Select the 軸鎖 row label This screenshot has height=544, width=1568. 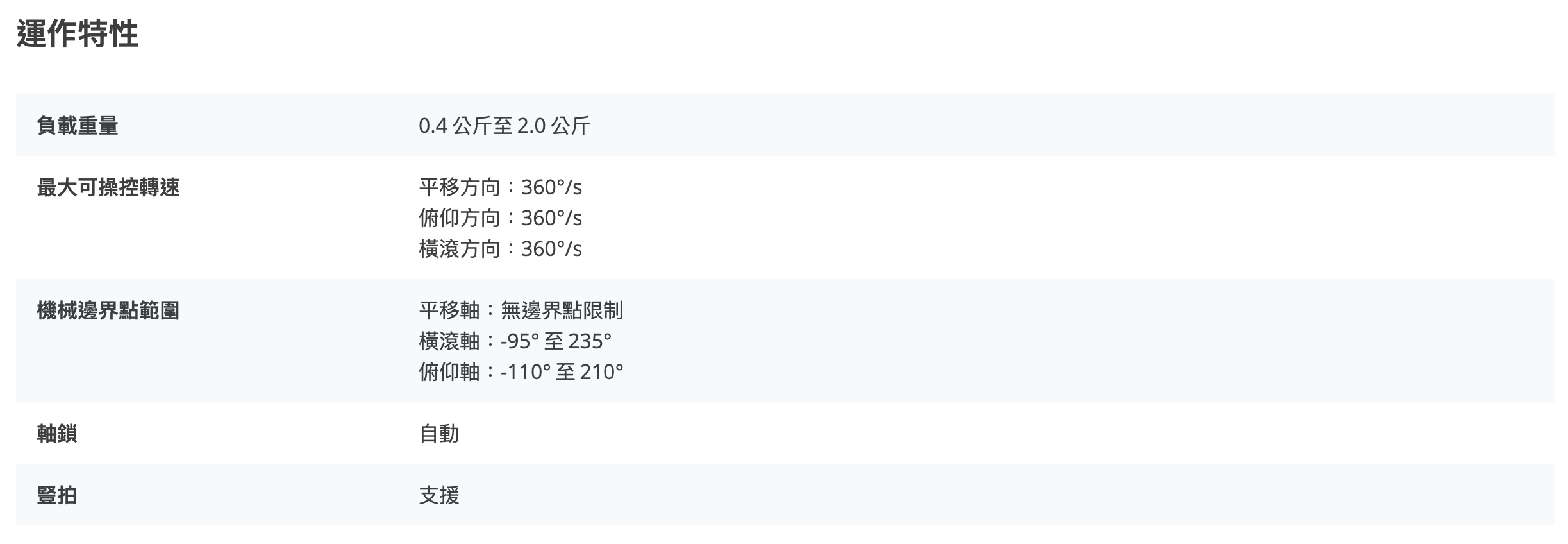[57, 434]
